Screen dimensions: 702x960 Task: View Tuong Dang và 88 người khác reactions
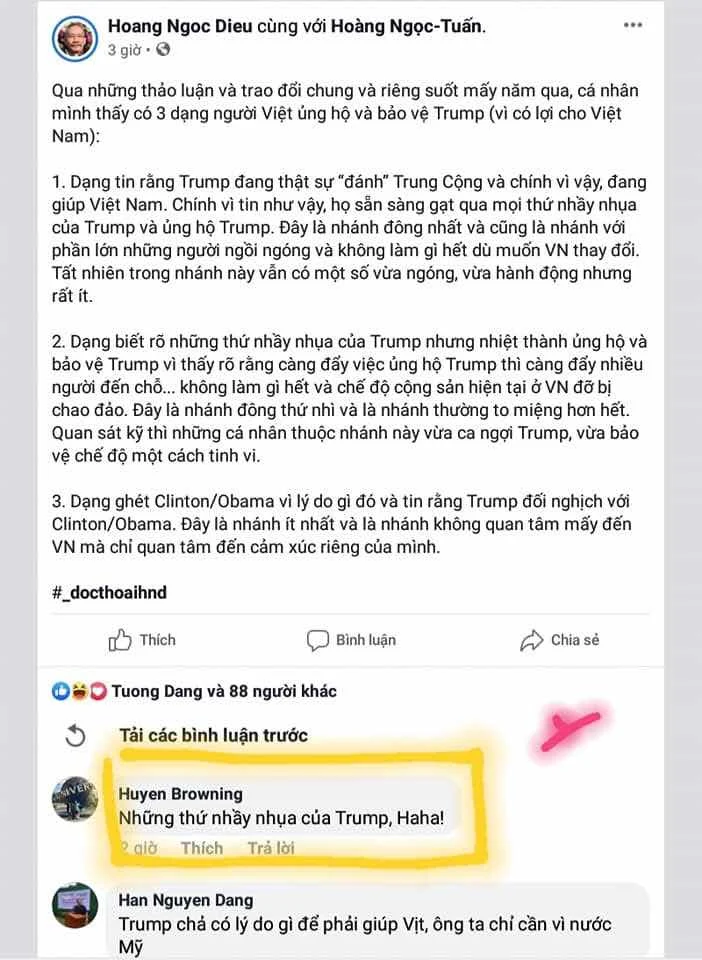tap(224, 691)
